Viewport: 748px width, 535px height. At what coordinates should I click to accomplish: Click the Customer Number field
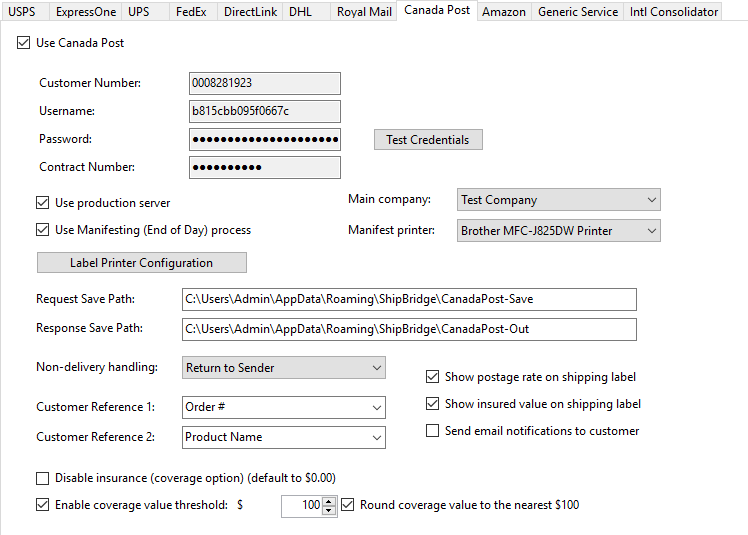pos(265,84)
